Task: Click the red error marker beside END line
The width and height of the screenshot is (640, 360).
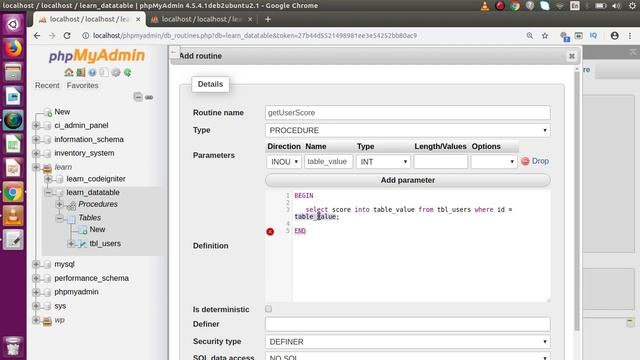Action: point(270,231)
